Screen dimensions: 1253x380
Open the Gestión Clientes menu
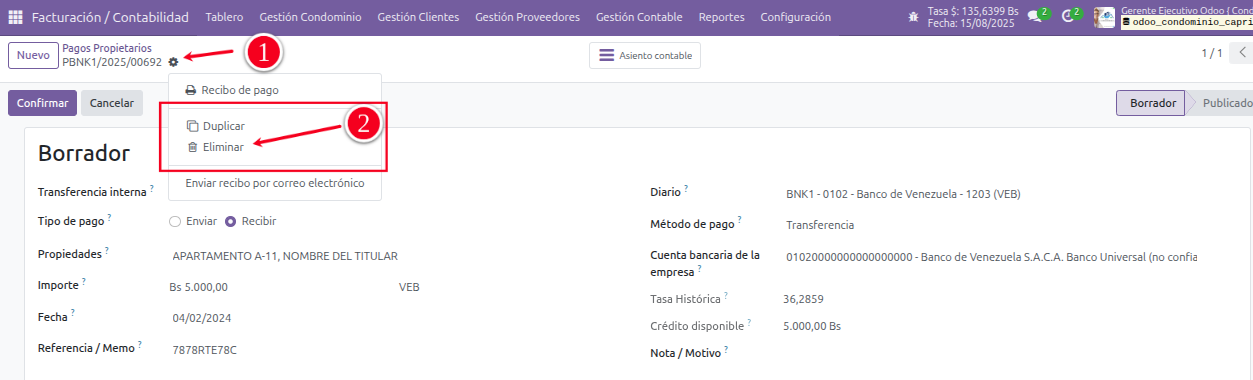point(418,17)
